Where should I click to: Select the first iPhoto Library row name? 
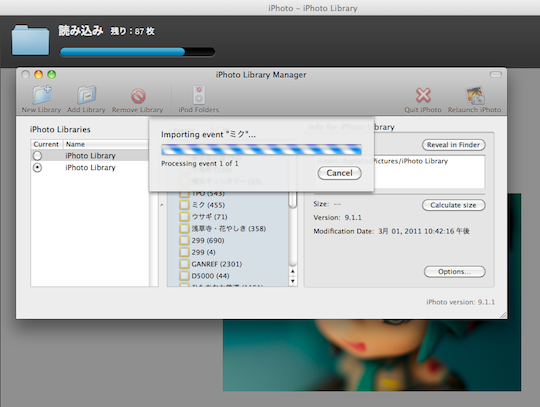tap(90, 156)
